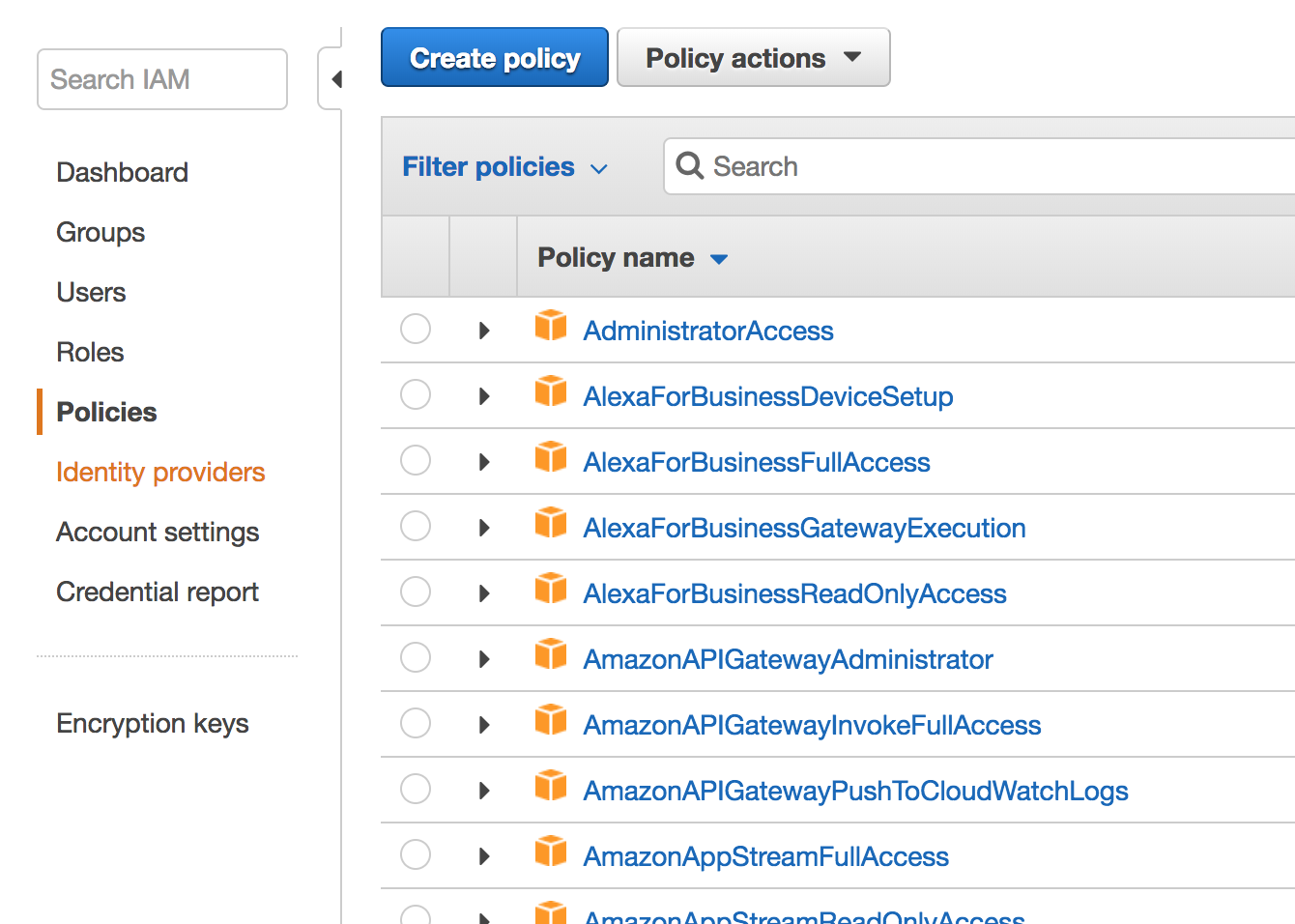This screenshot has height=924, width=1295.
Task: Expand the AmazonAPIGatewayAdministrator policy row
Action: coord(484,659)
